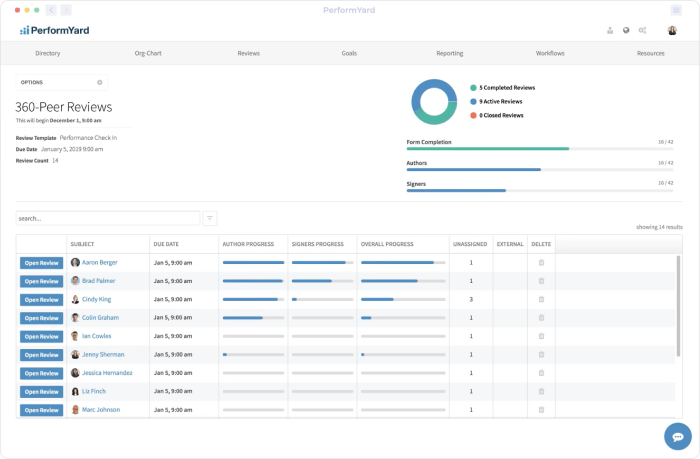
Task: Open Review for Colin Graham
Action: [x=42, y=318]
